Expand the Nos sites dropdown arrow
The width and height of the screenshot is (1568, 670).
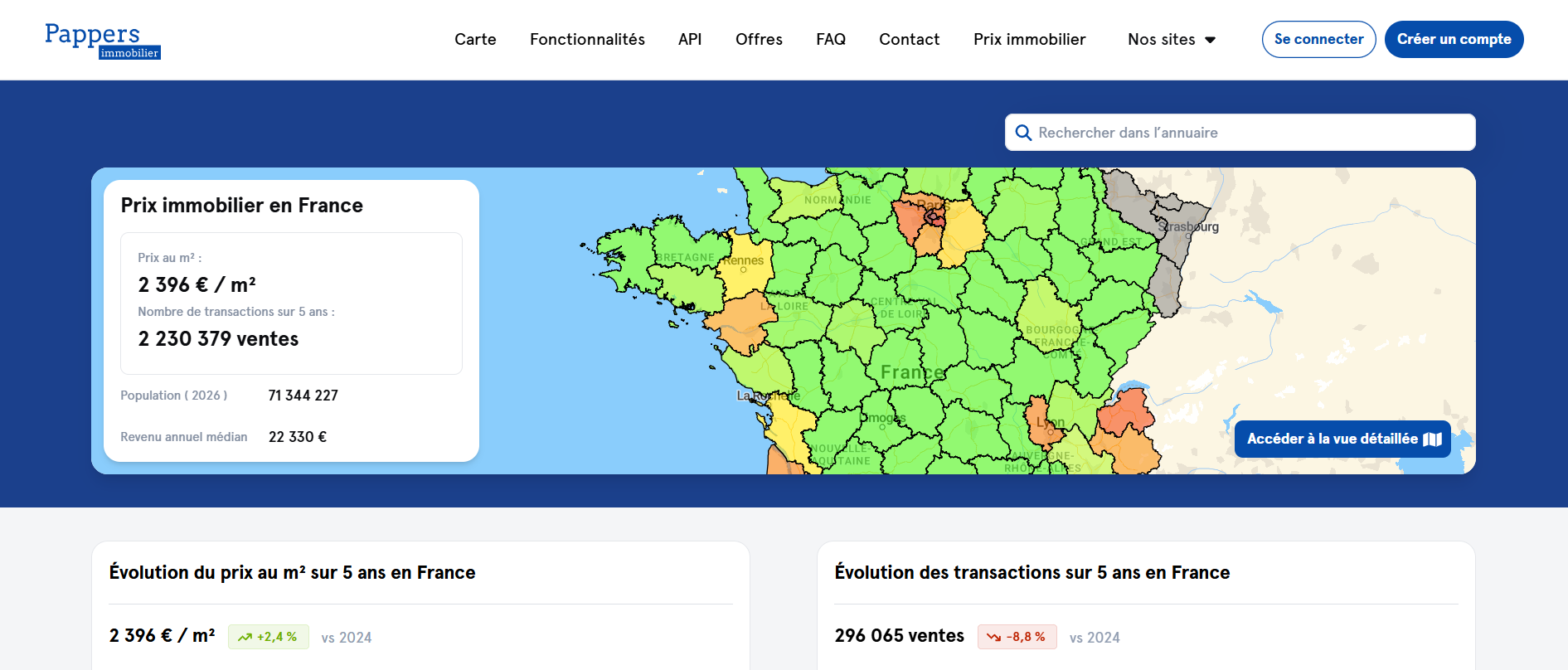tap(1211, 40)
